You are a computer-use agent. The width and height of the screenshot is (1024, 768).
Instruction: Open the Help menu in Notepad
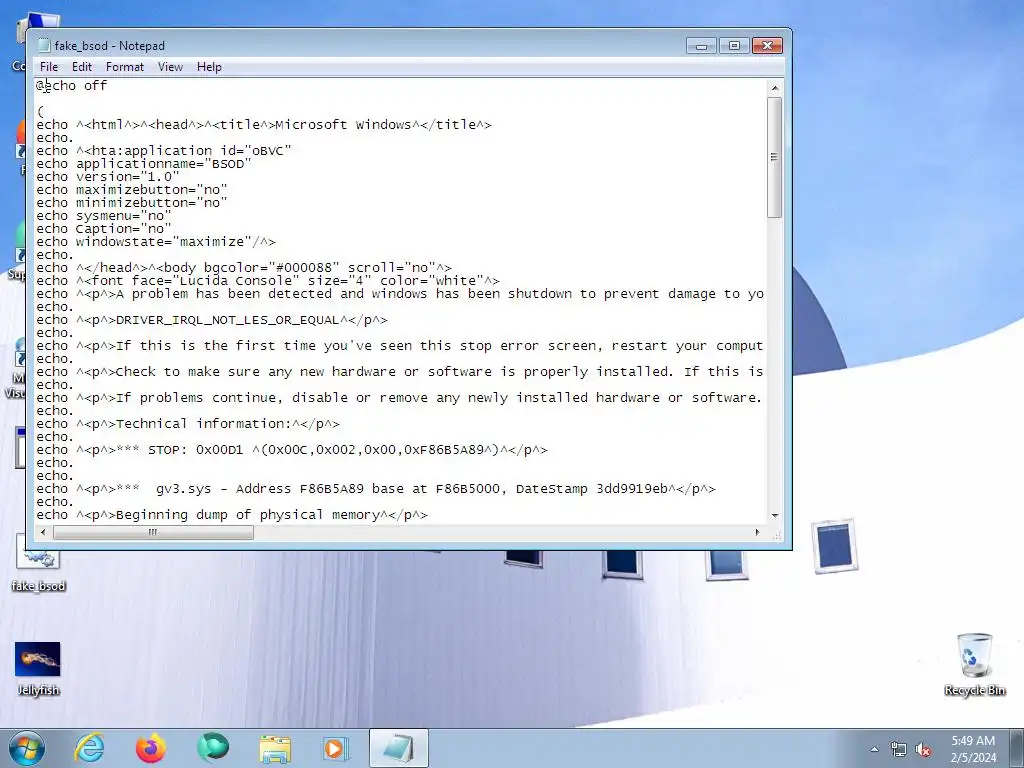pos(209,67)
